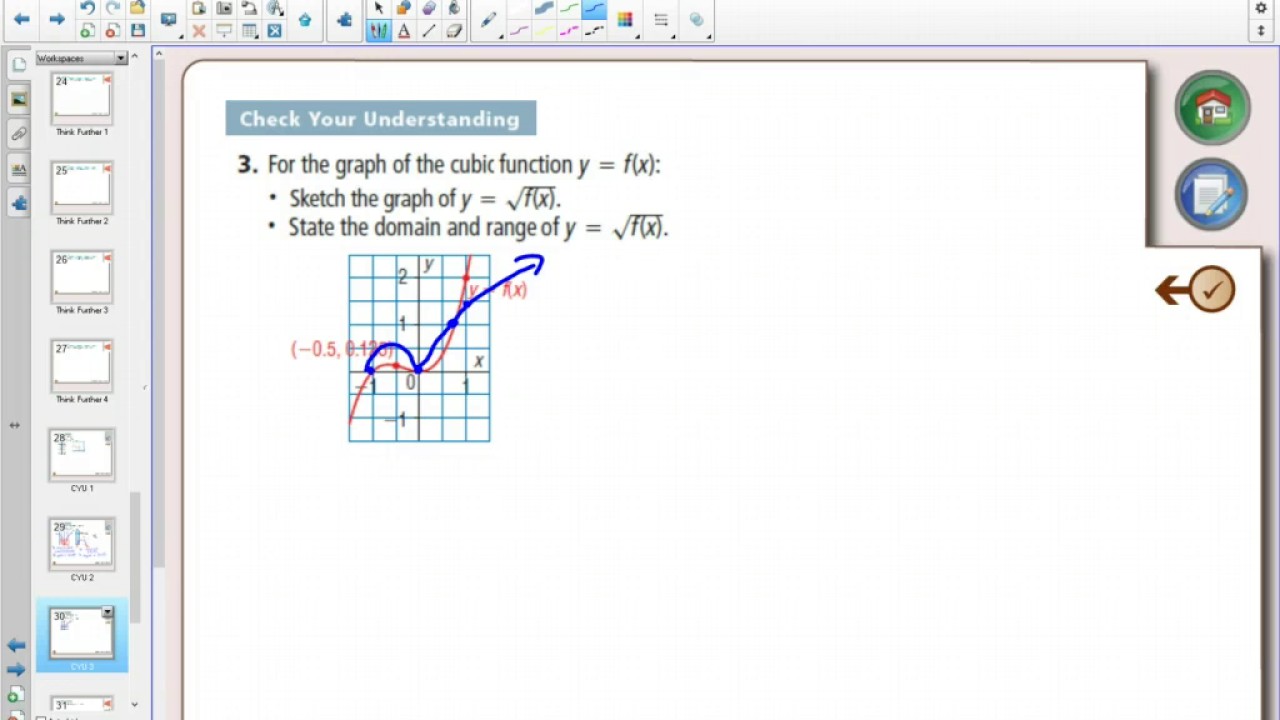Open the view screens display options
This screenshot has height=720, width=1280.
169,19
